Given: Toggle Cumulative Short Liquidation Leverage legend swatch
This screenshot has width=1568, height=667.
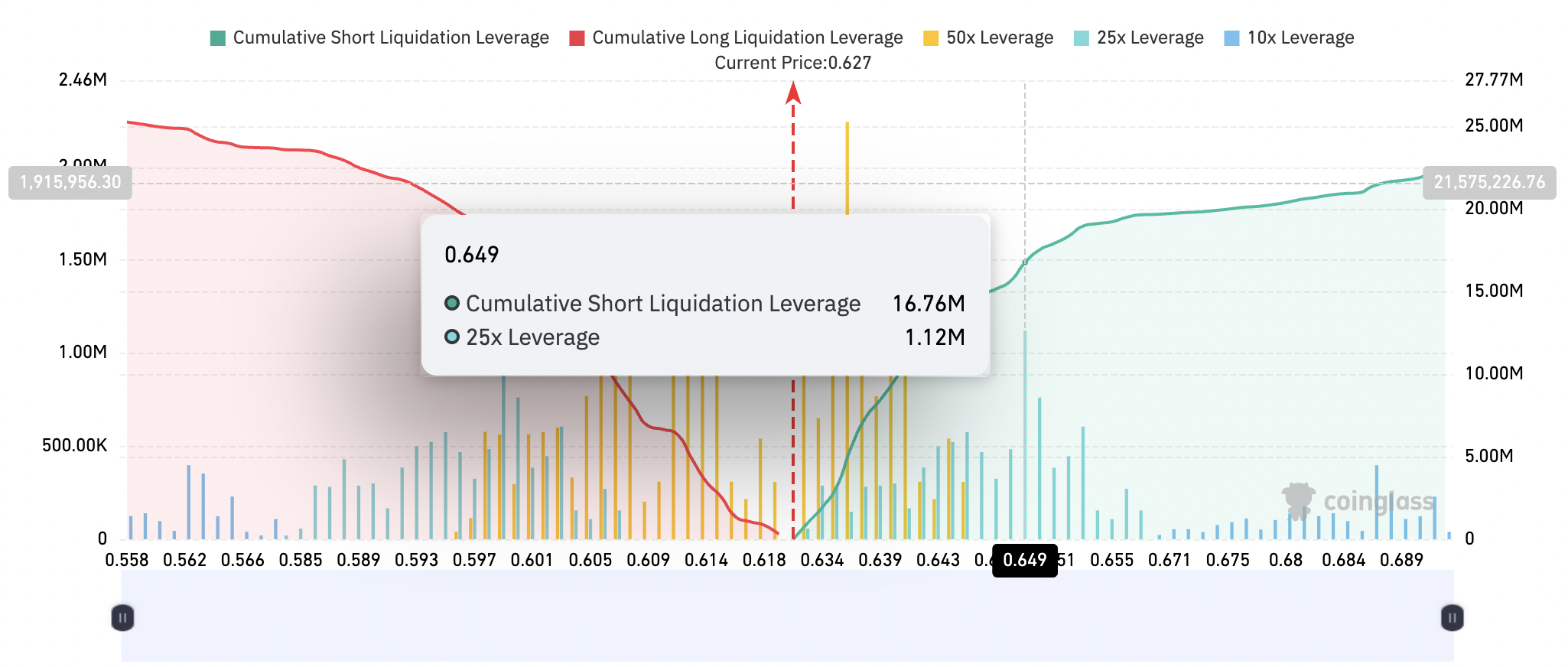Looking at the screenshot, I should point(218,38).
